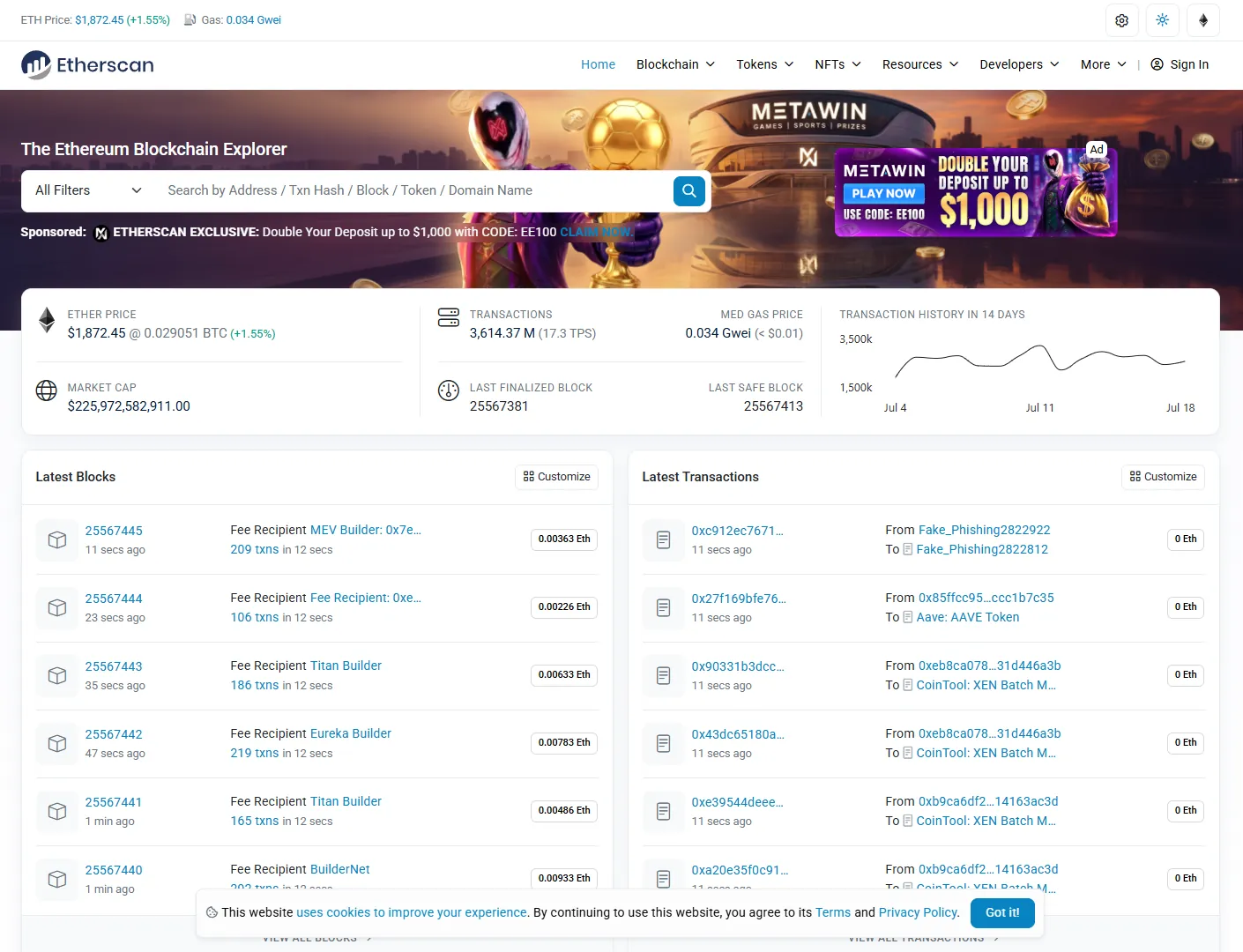Accept cookies with Got it! button

(x=1002, y=912)
